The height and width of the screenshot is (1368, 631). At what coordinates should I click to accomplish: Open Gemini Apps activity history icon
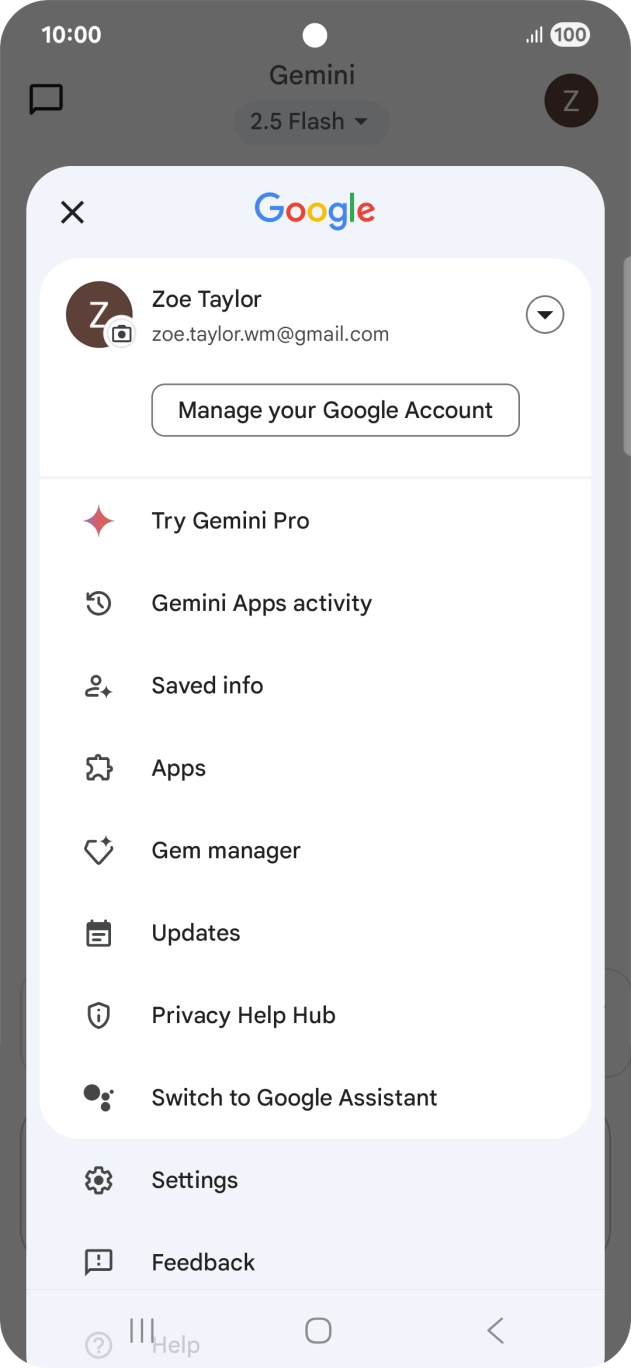coord(98,603)
